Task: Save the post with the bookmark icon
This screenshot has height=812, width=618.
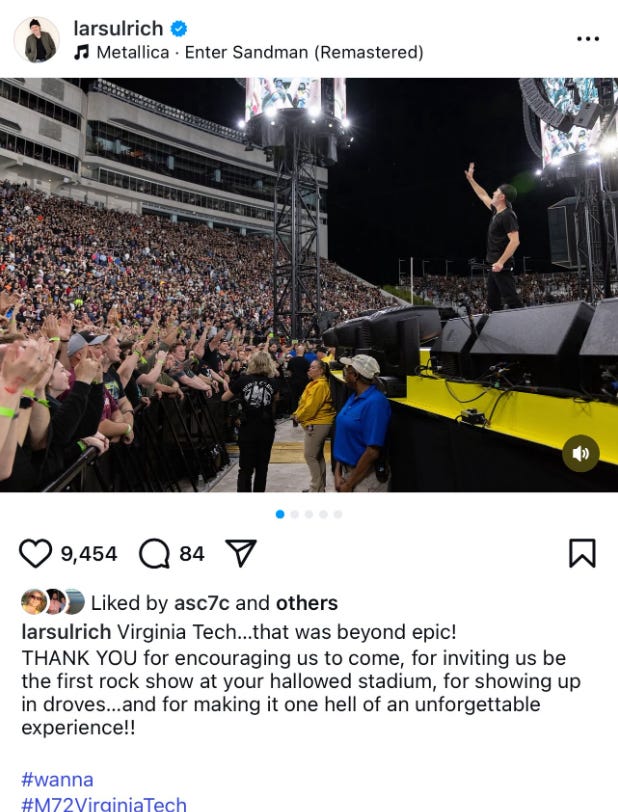Action: pyautogui.click(x=582, y=553)
